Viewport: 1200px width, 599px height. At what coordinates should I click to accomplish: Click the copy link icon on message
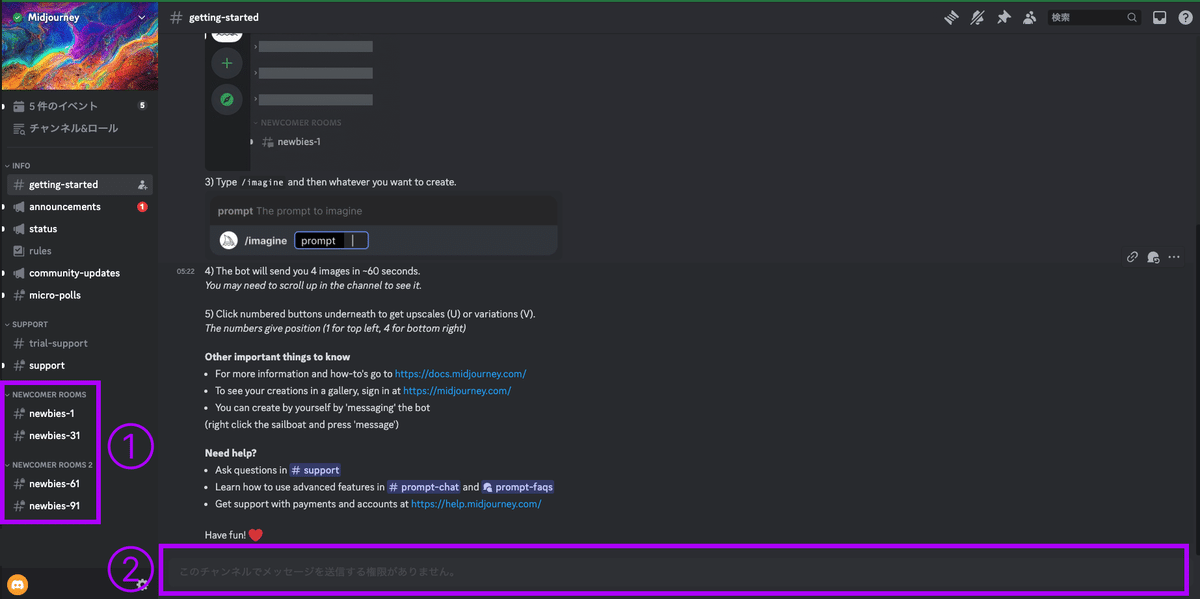point(1132,256)
